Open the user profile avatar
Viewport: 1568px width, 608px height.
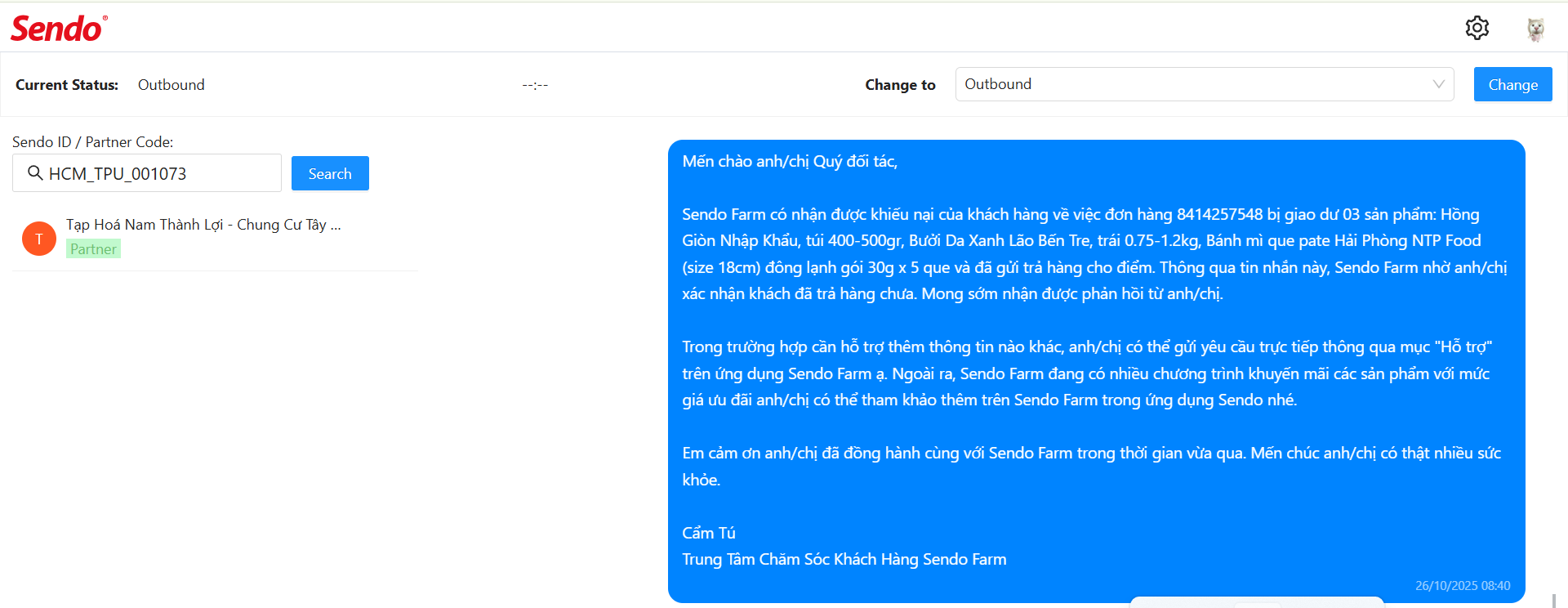pos(1535,29)
